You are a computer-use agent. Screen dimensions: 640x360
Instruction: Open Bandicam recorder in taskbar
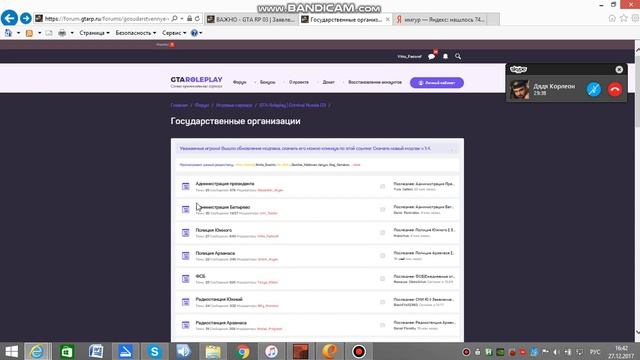tap(359, 351)
